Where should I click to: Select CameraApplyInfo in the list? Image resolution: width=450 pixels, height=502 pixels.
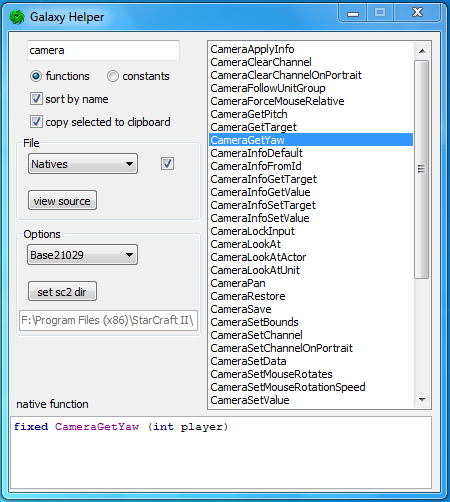pos(311,49)
